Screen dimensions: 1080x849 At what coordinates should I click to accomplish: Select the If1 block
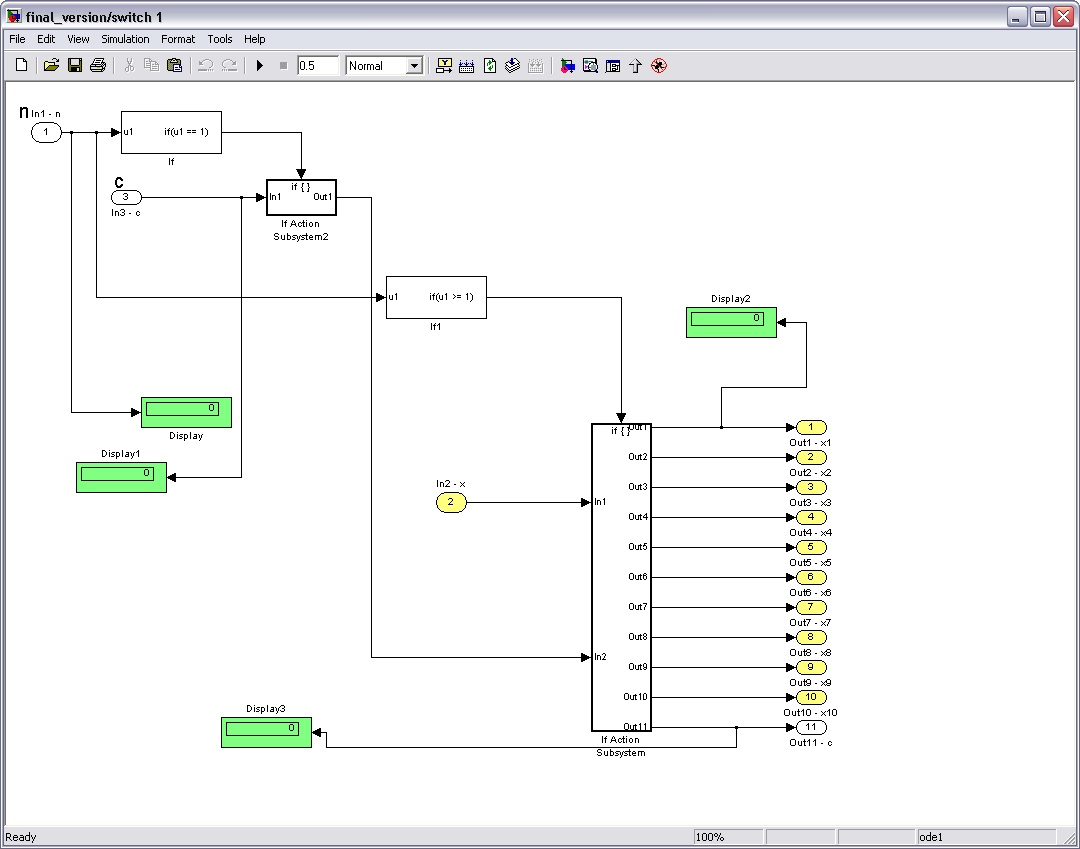436,297
